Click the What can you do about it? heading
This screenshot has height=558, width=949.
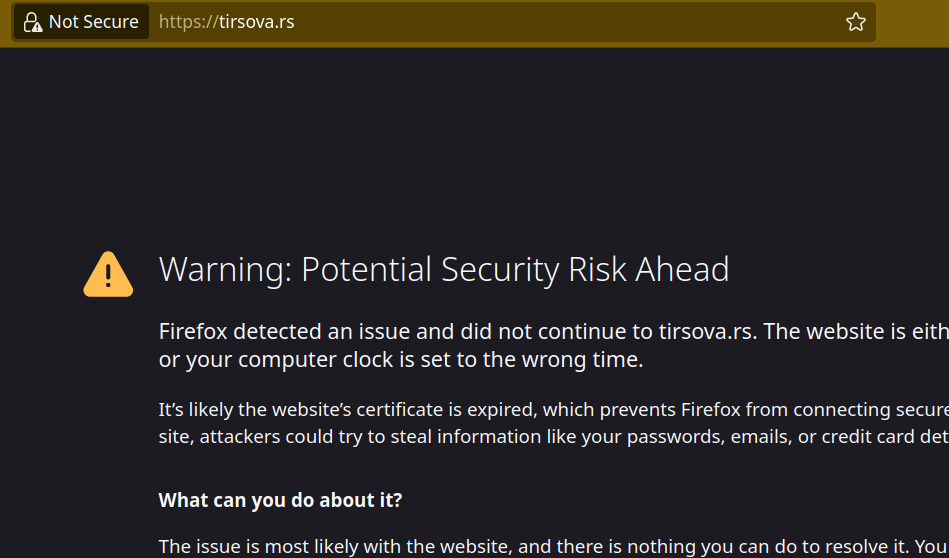pyautogui.click(x=280, y=500)
